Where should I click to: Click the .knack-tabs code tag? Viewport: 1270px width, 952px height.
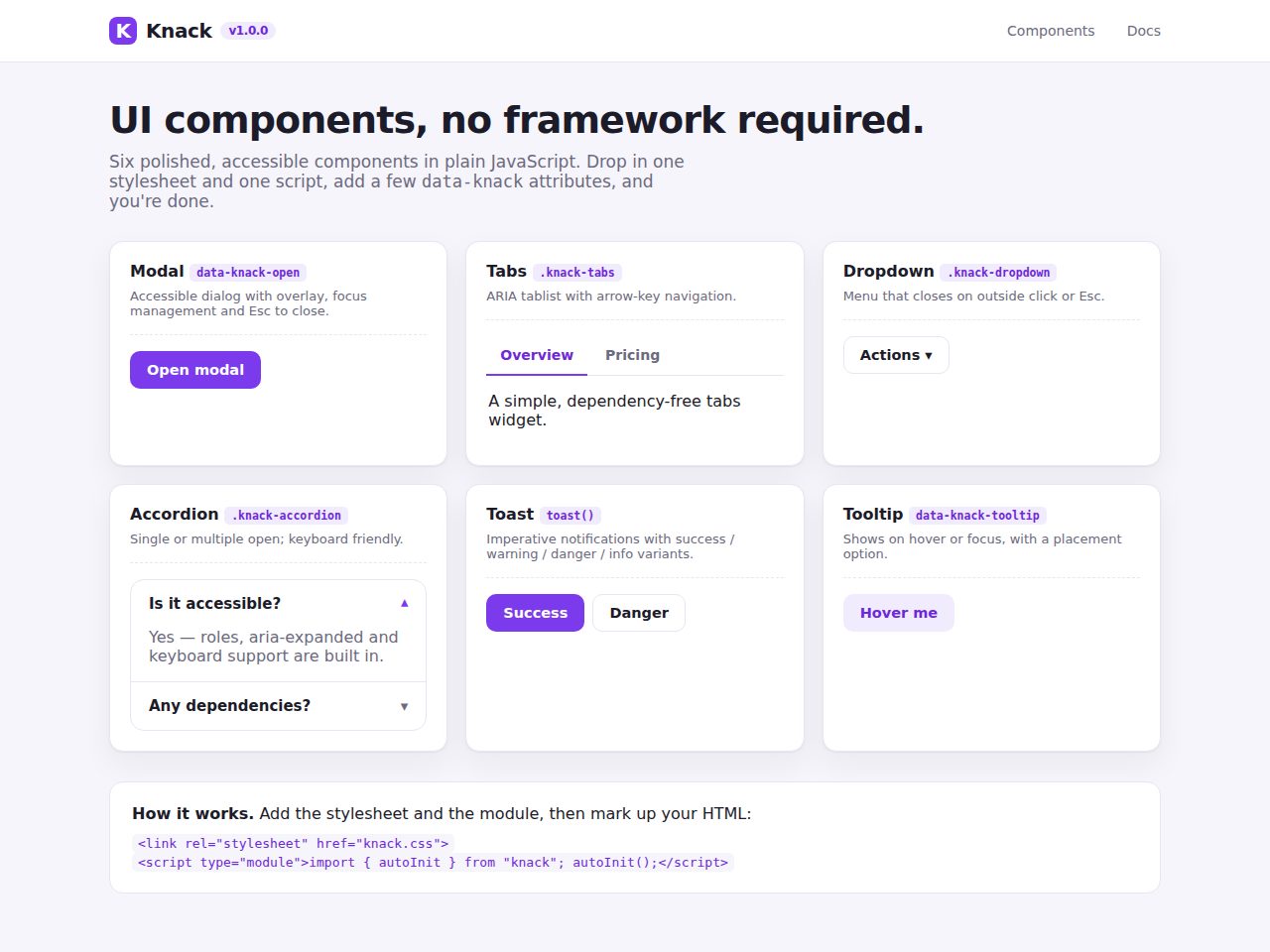[577, 273]
